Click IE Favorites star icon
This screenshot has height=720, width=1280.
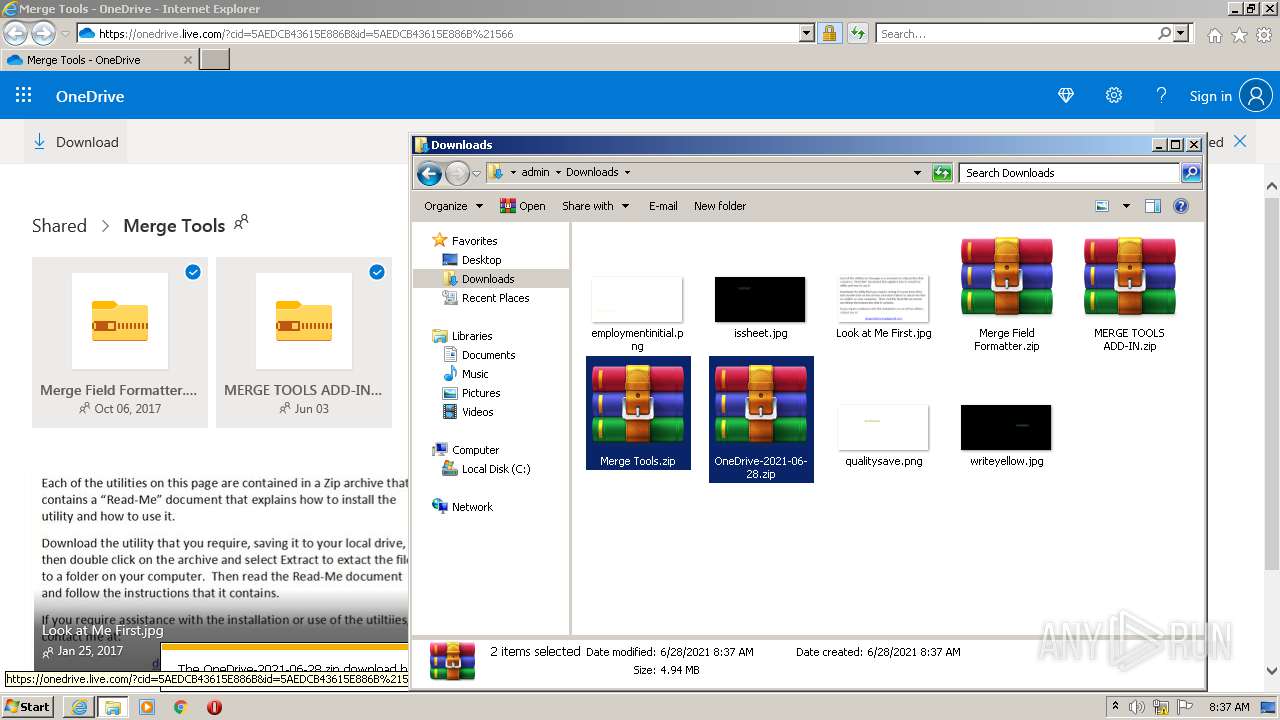(1239, 34)
